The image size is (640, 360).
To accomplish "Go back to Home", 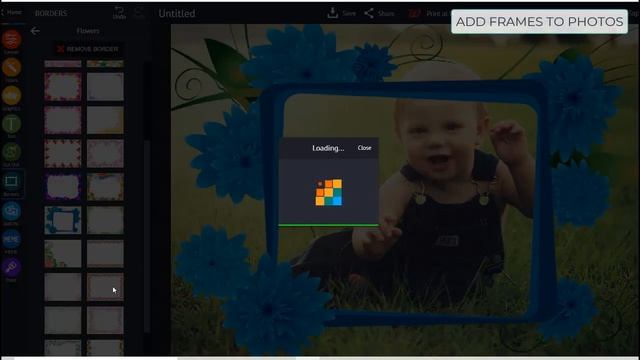I will 11,13.
